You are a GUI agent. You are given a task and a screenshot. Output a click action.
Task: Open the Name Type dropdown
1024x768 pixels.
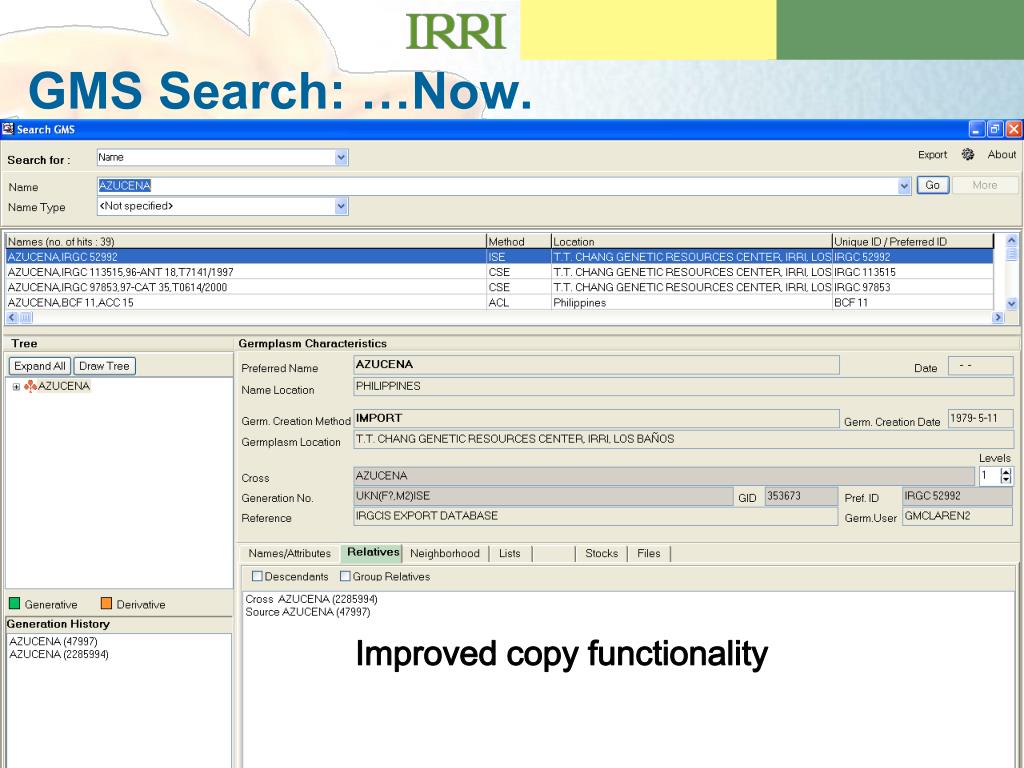click(341, 206)
